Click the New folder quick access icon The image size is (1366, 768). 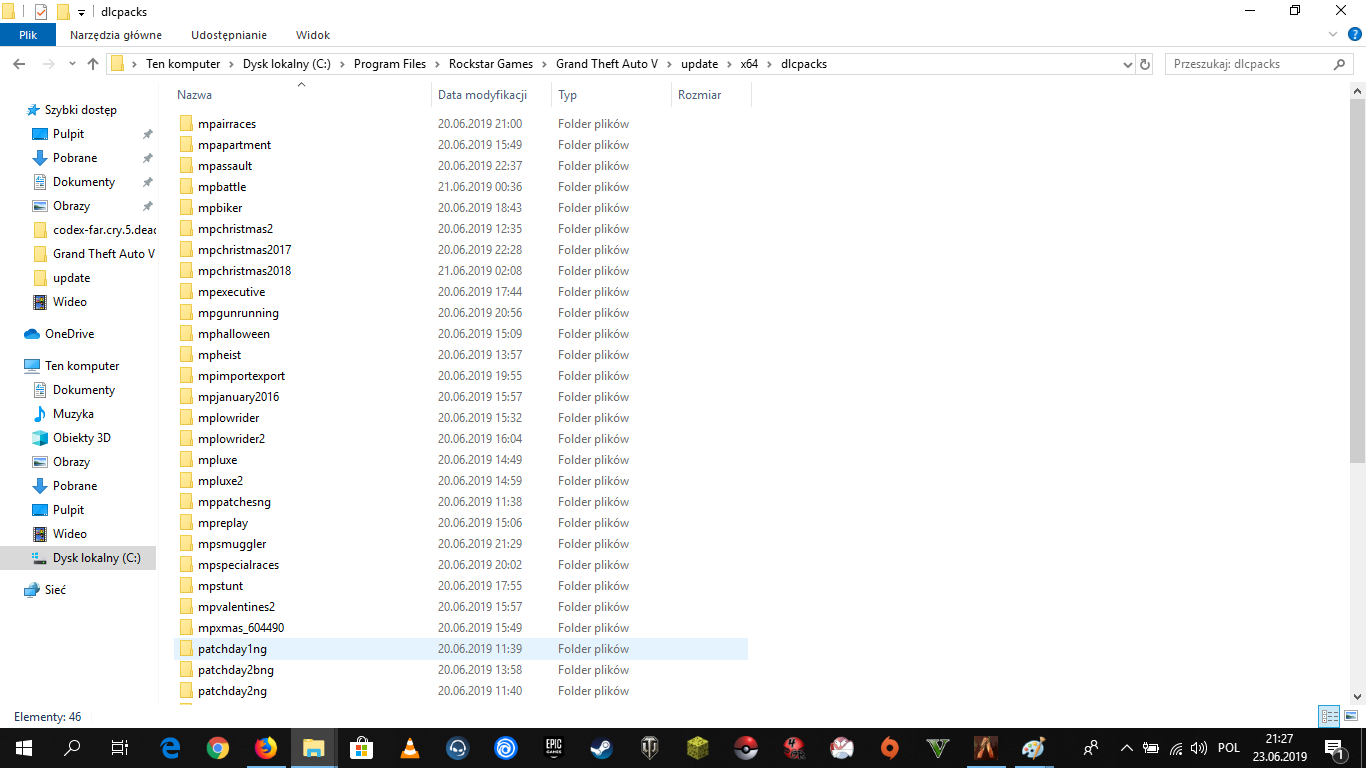(63, 11)
